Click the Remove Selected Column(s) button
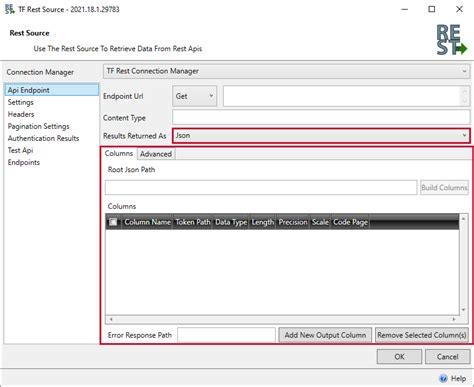The height and width of the screenshot is (387, 474). tap(422, 335)
